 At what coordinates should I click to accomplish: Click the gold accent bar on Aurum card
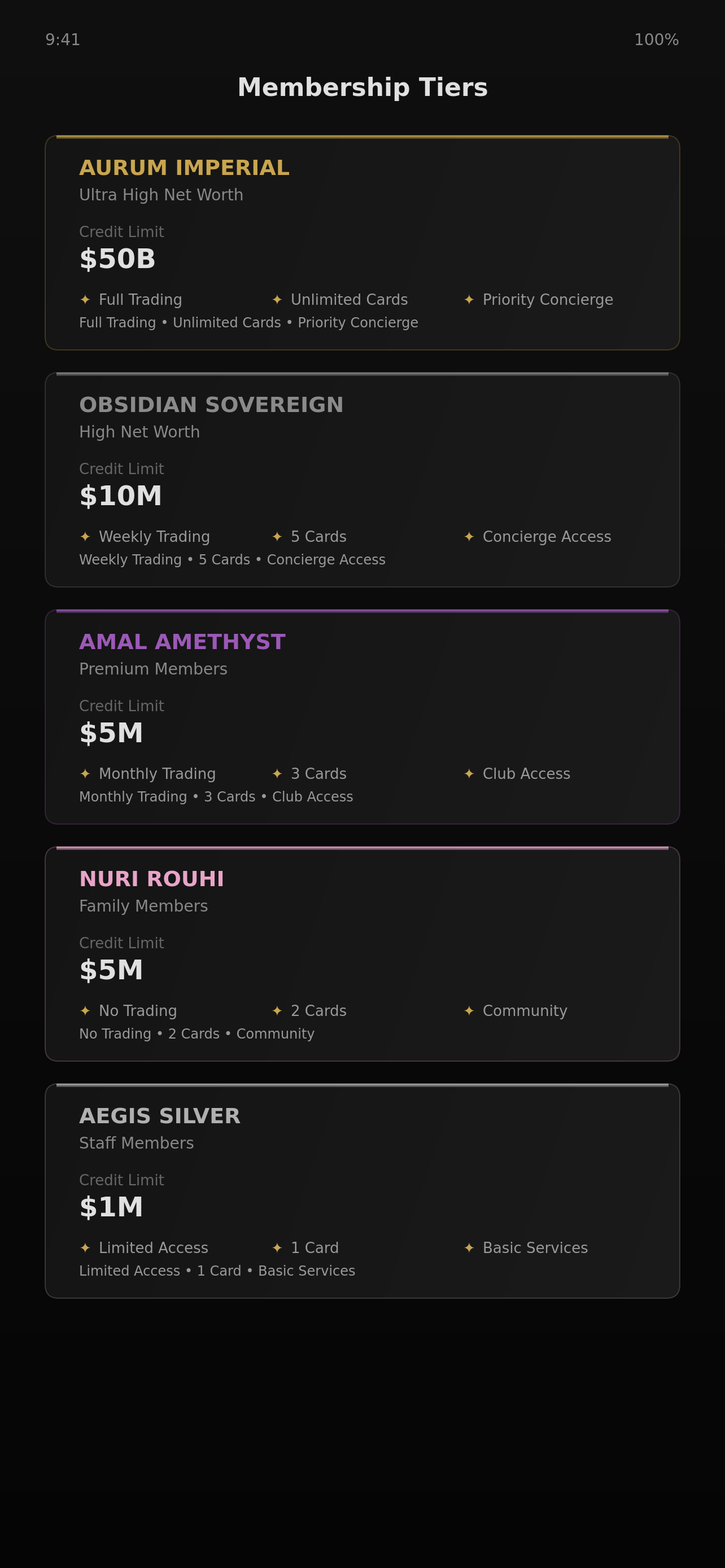point(362,137)
